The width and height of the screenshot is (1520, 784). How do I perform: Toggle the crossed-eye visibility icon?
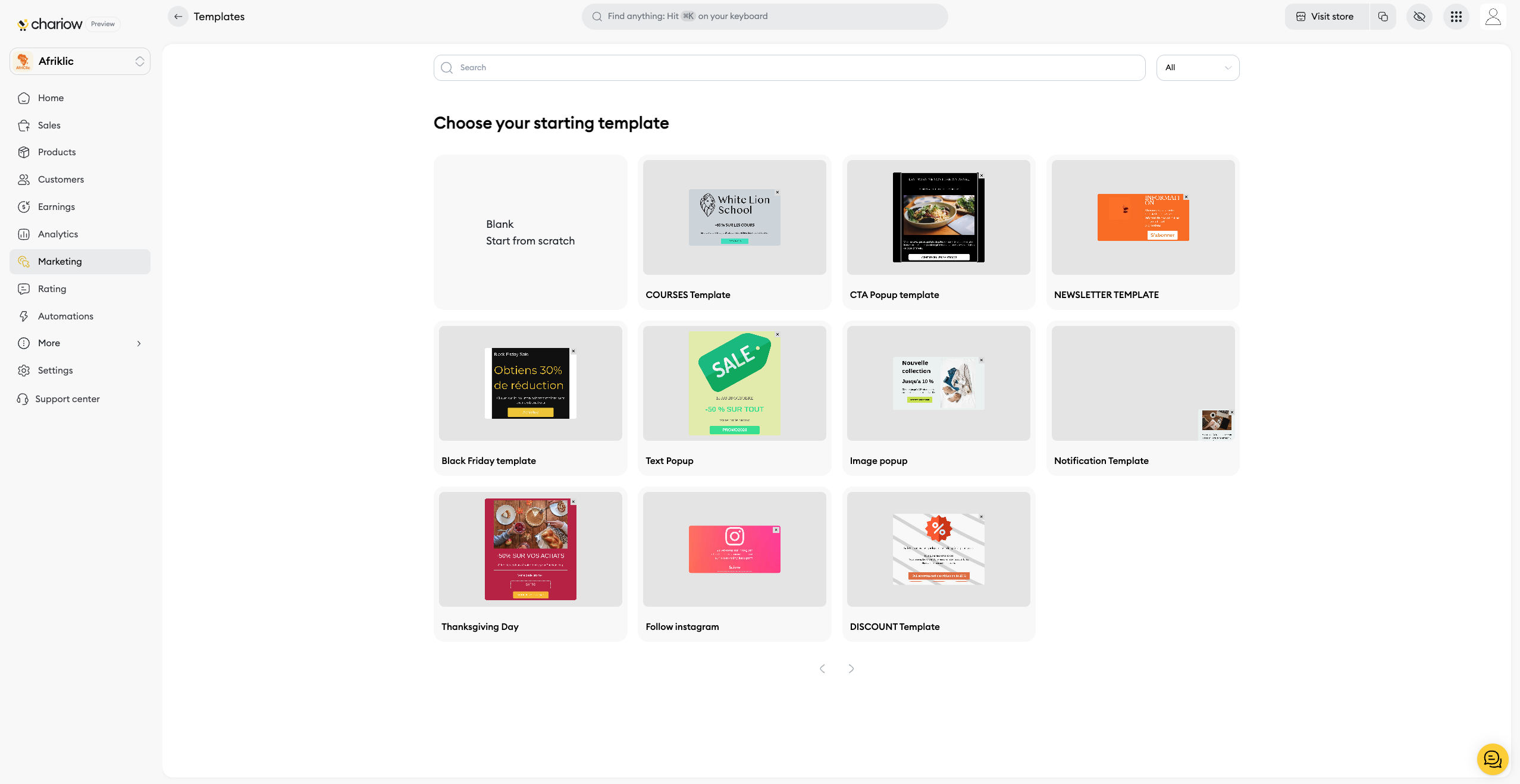(x=1419, y=17)
